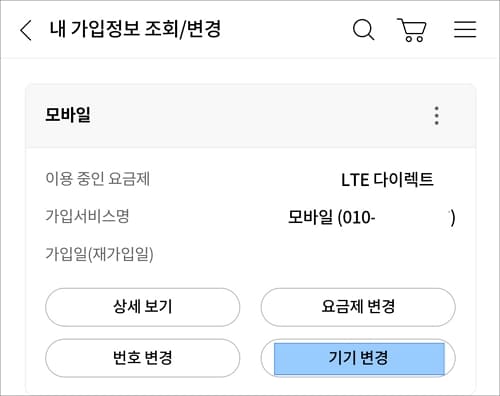Click the page title 내 가입정보 조회/변경
Screen dimensions: 500x396
(x=135, y=29)
